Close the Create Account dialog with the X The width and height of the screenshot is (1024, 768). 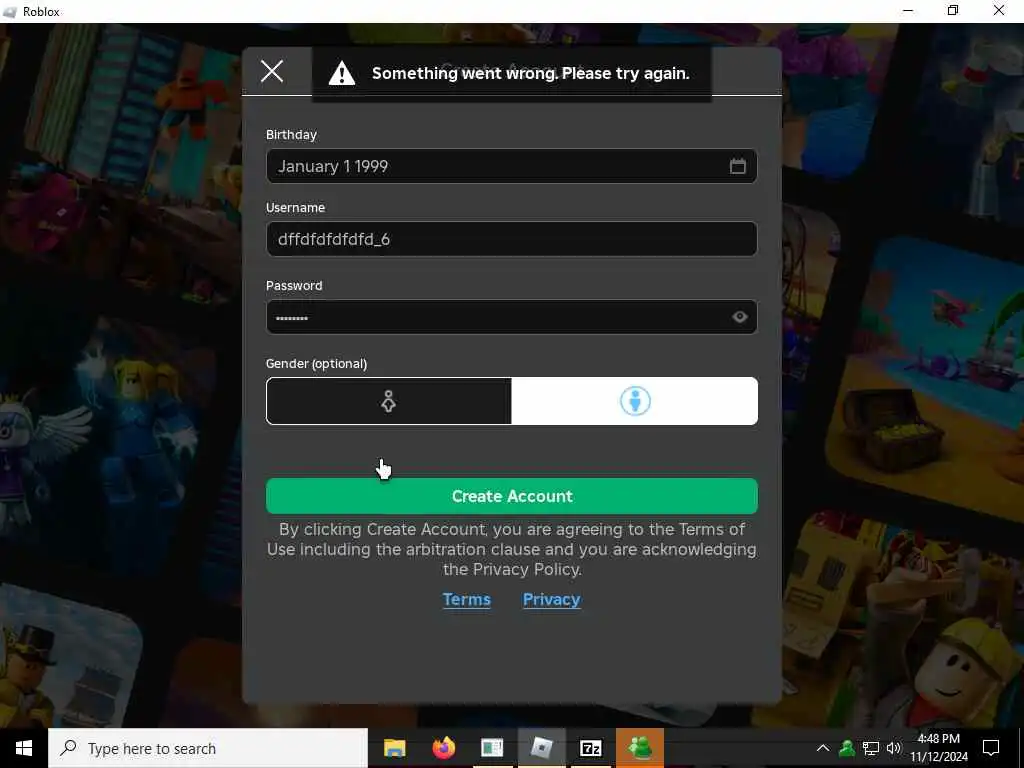[x=272, y=71]
